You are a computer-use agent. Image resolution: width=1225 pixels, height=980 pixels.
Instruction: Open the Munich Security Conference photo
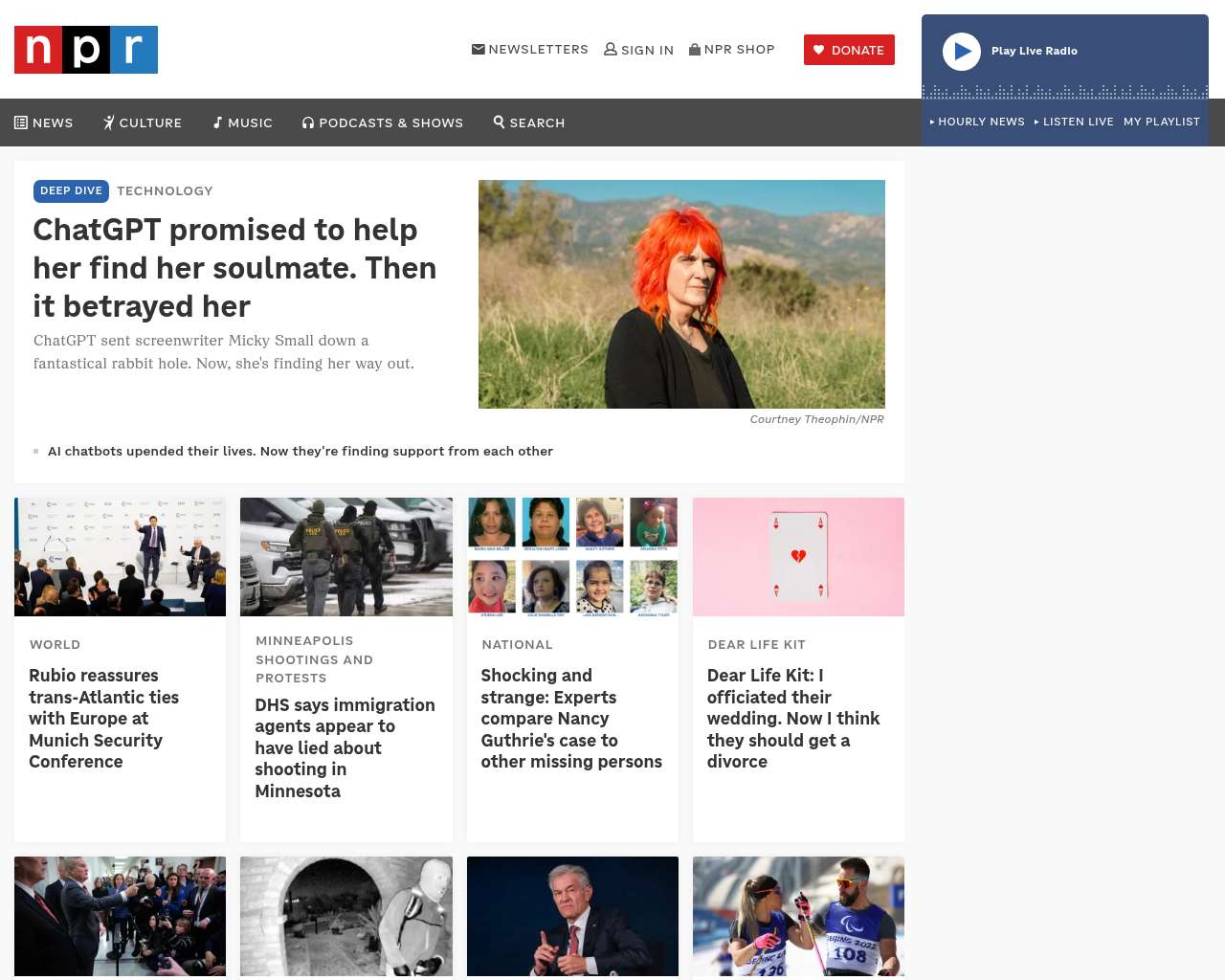point(121,557)
